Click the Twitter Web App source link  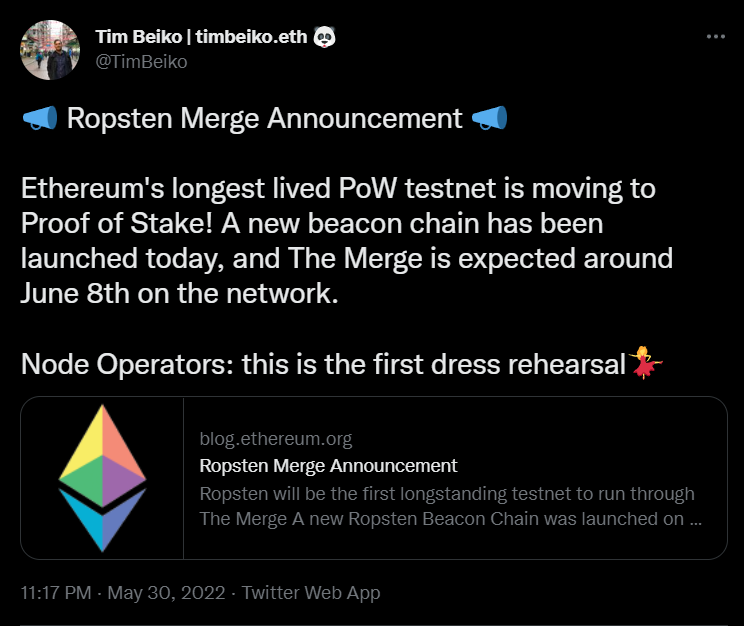311,593
